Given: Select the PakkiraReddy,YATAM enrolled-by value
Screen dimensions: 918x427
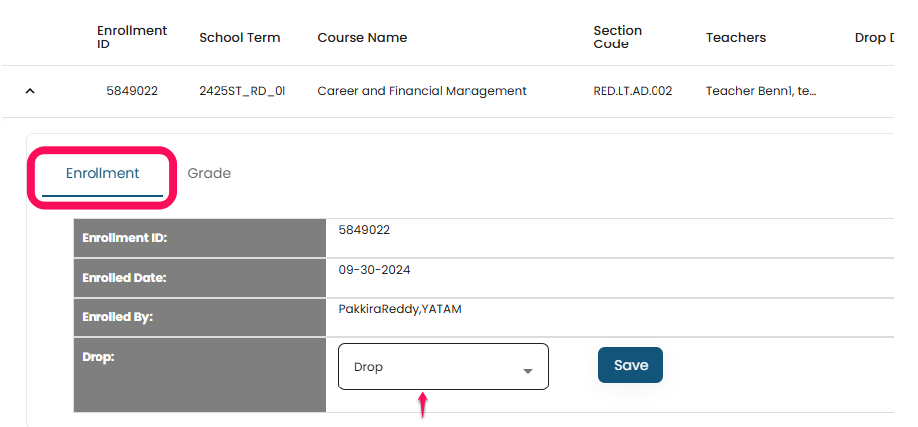Looking at the screenshot, I should click(400, 309).
